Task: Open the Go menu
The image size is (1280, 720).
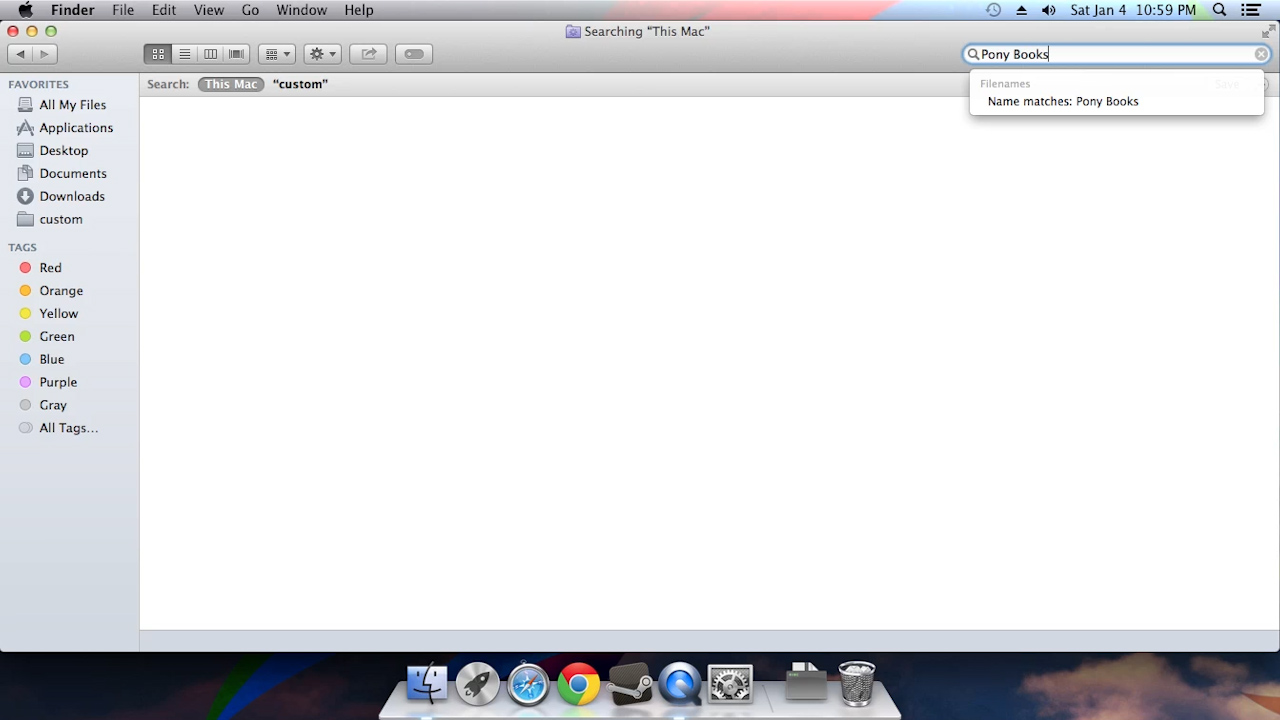Action: tap(250, 10)
